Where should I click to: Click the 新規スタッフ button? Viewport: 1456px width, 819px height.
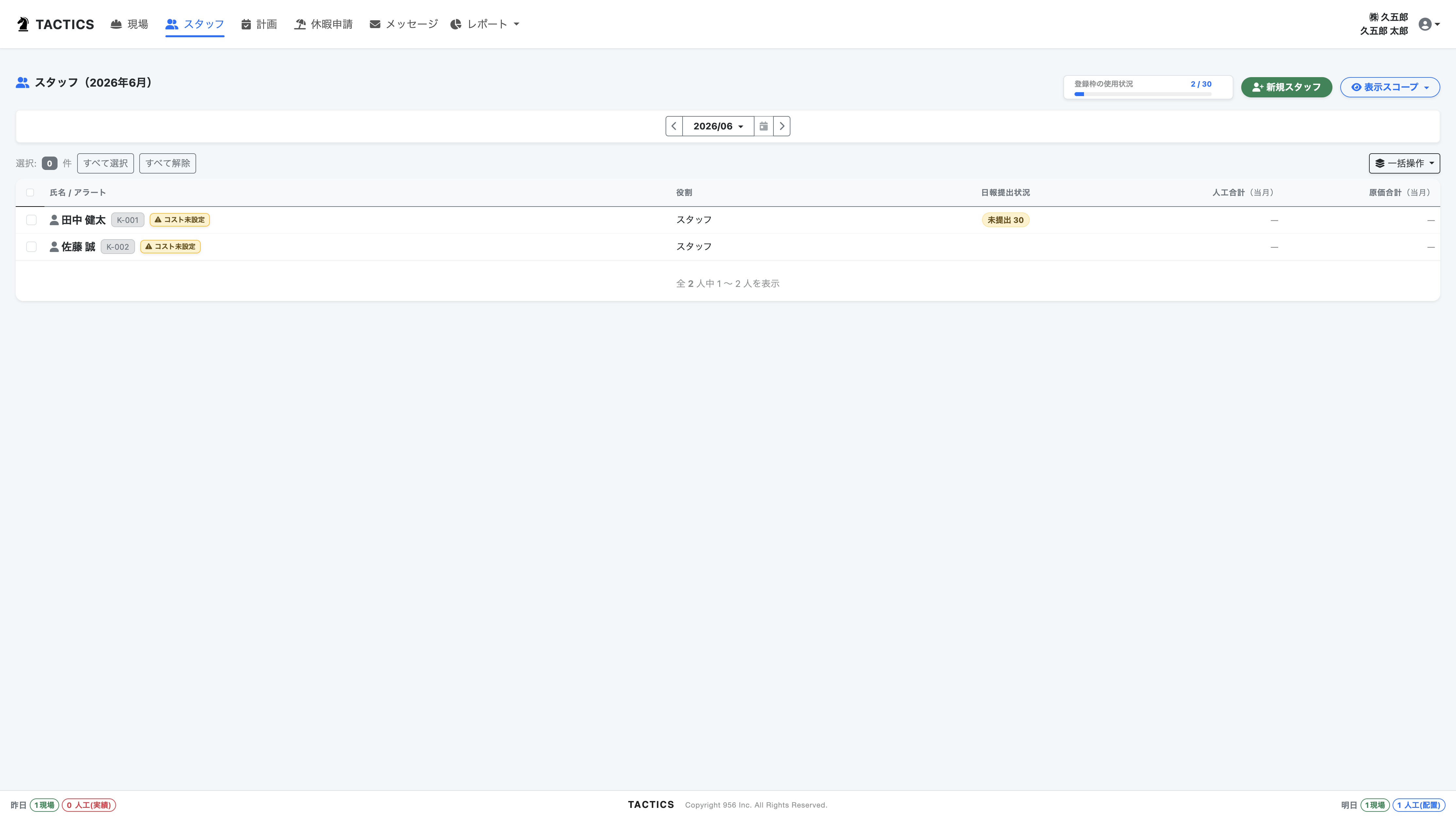pyautogui.click(x=1286, y=87)
